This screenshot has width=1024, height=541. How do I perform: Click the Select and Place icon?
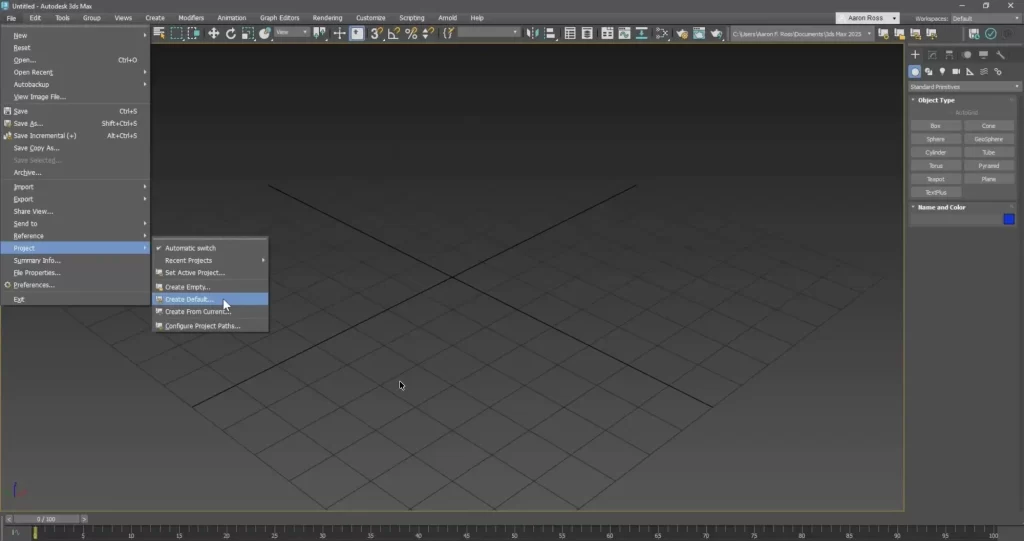pos(264,33)
